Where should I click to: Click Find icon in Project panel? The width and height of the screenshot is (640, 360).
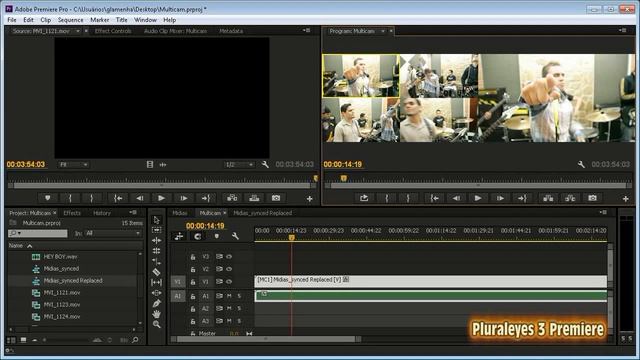tap(136, 340)
